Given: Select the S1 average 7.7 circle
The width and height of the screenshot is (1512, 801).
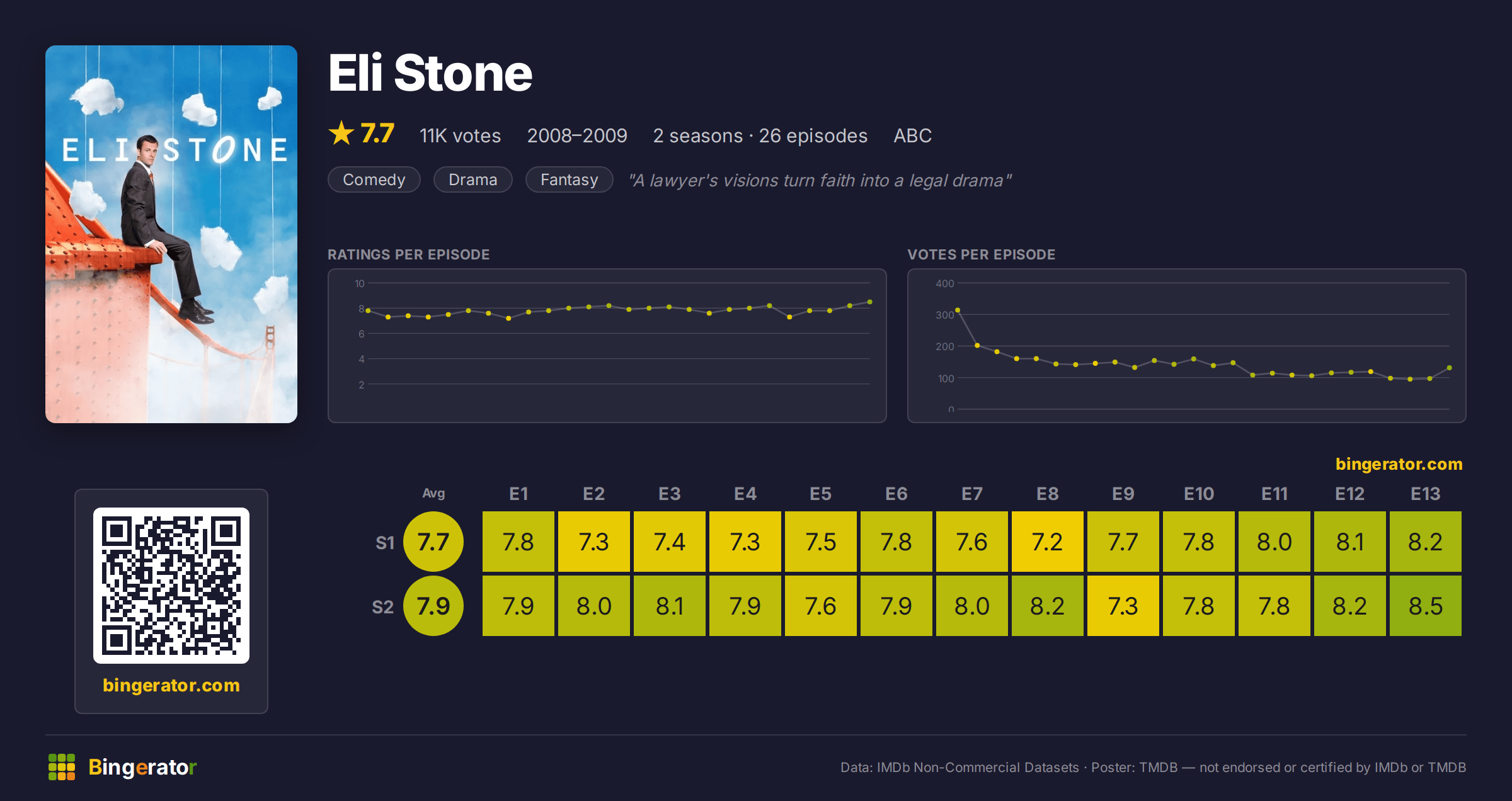Looking at the screenshot, I should click(x=433, y=542).
